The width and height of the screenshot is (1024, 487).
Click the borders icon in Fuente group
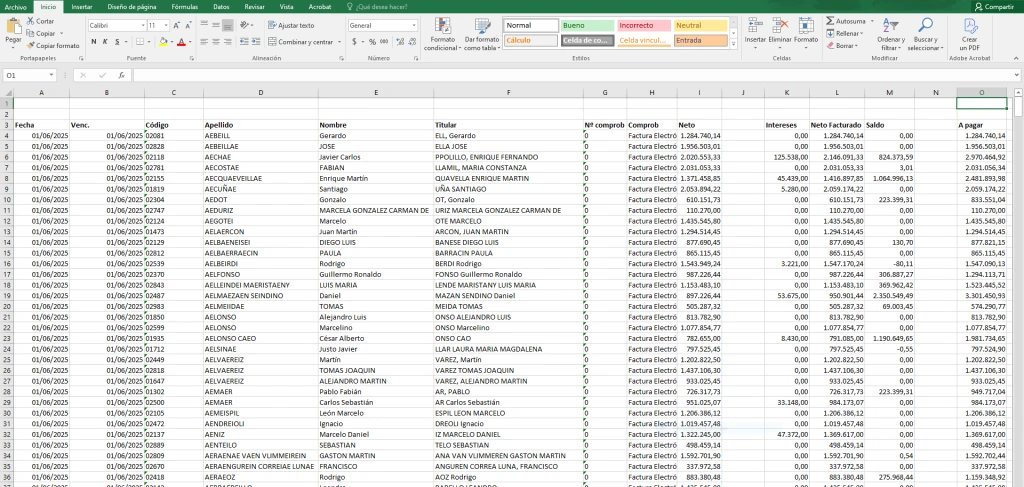pos(140,42)
